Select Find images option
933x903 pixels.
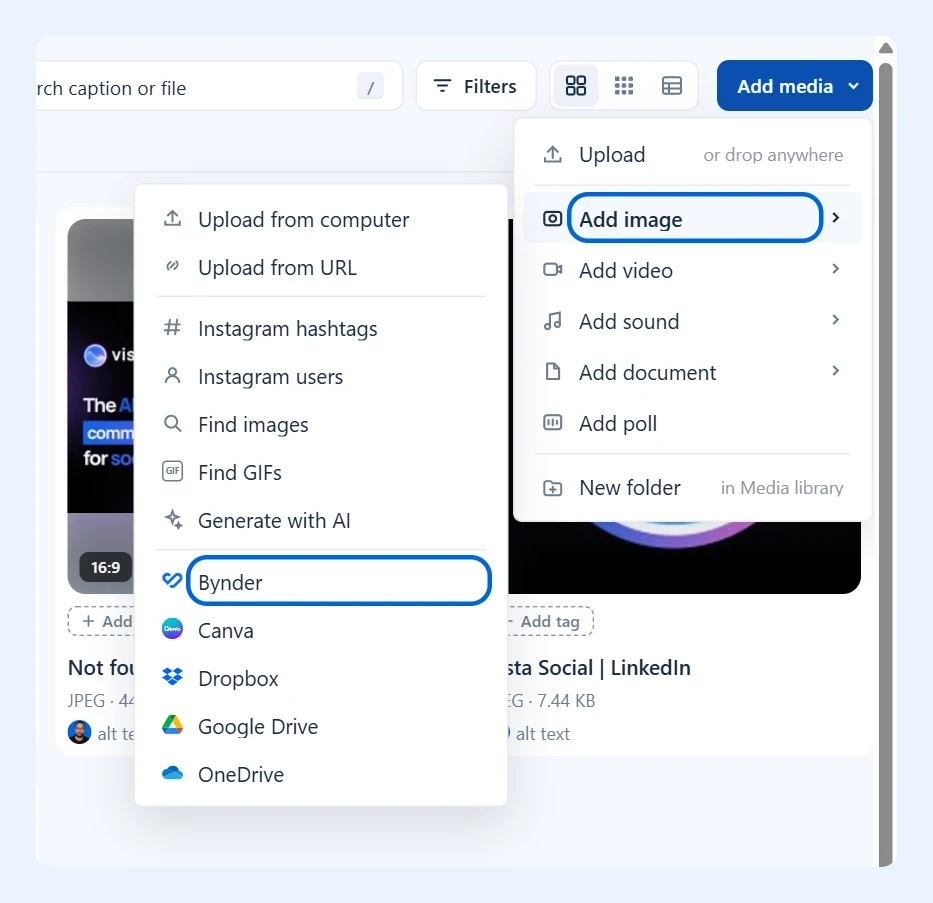321,425
